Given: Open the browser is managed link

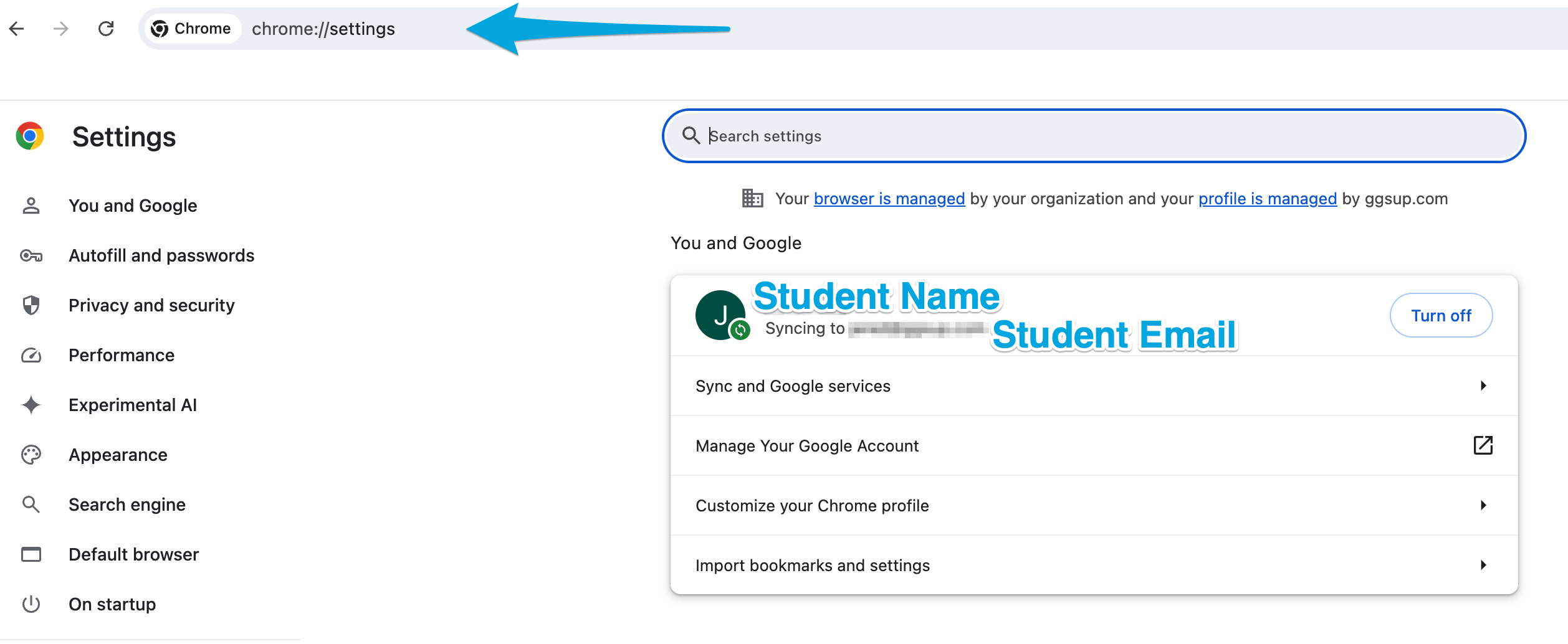Looking at the screenshot, I should (889, 199).
